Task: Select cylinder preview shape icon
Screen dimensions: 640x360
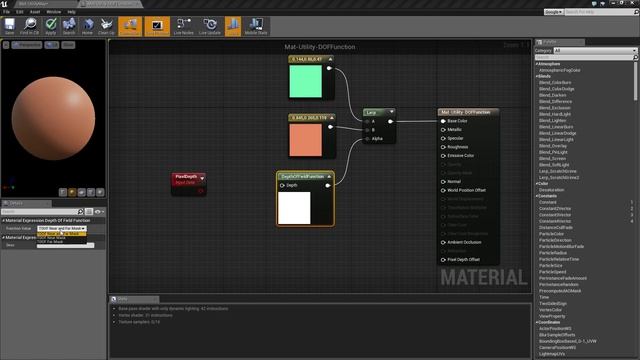Action: [63, 192]
